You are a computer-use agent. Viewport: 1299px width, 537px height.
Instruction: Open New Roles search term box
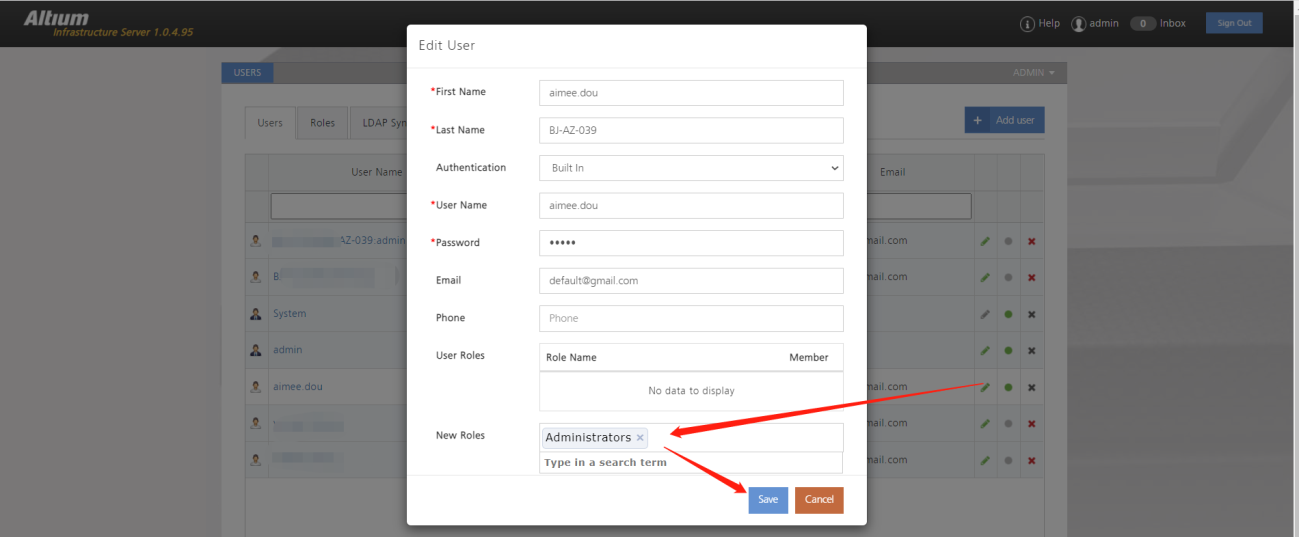click(x=691, y=463)
